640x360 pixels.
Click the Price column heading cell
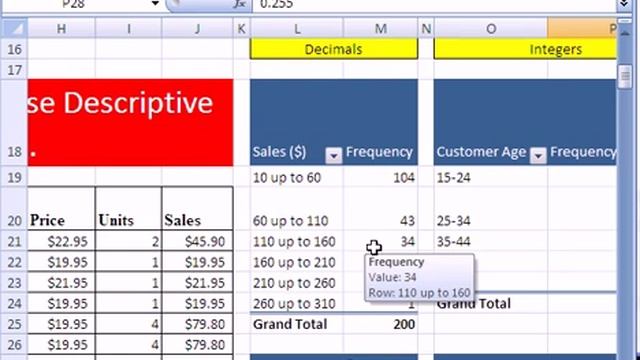point(61,209)
